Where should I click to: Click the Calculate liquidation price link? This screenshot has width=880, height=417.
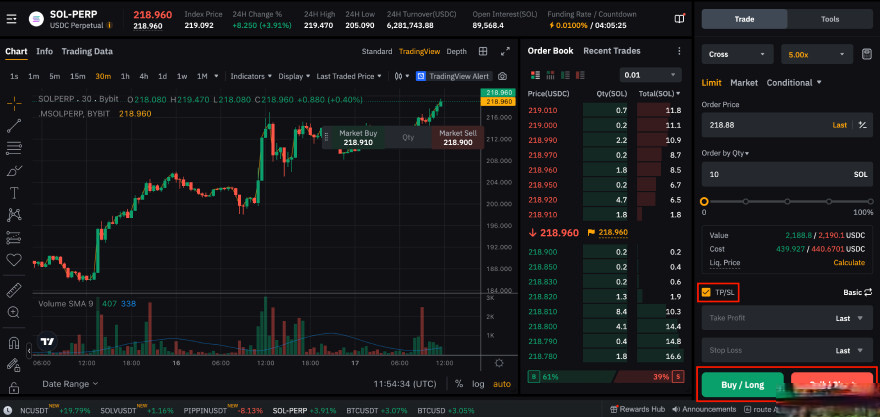849,263
